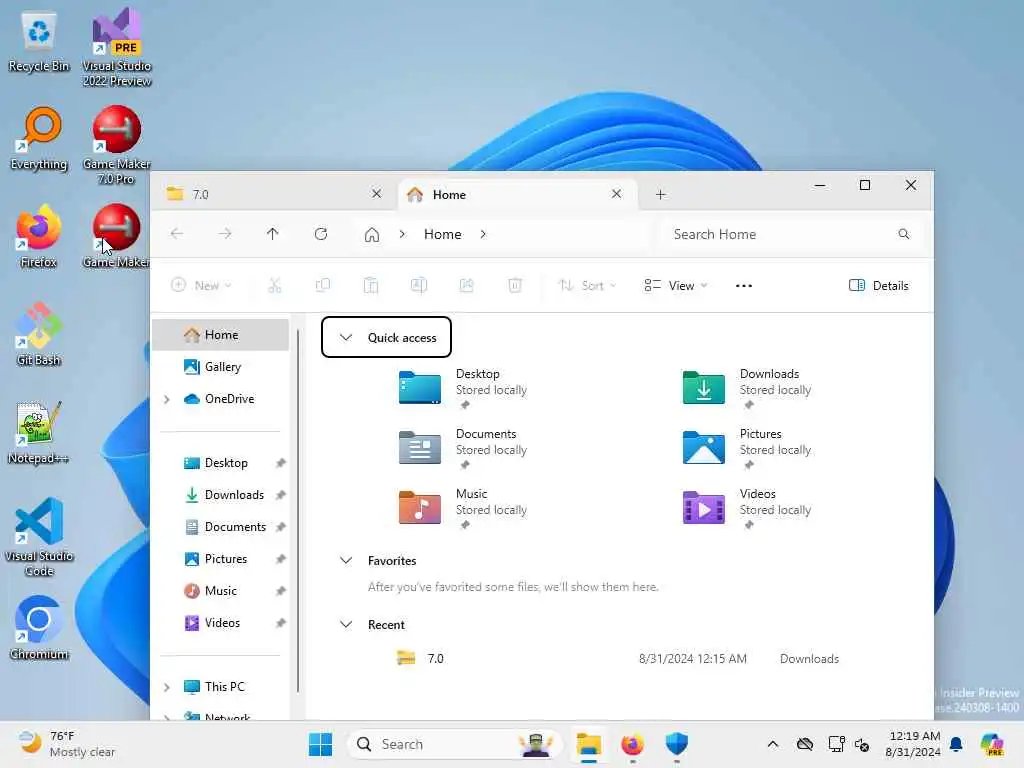Screen dimensions: 1024x768
Task: Go back with the back arrow
Action: pos(176,234)
